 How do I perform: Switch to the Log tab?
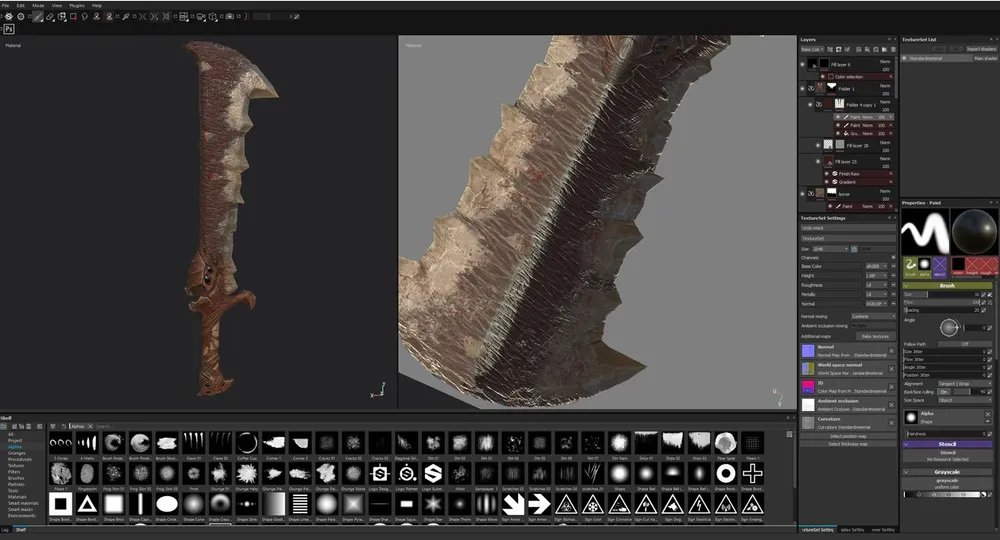(5, 529)
